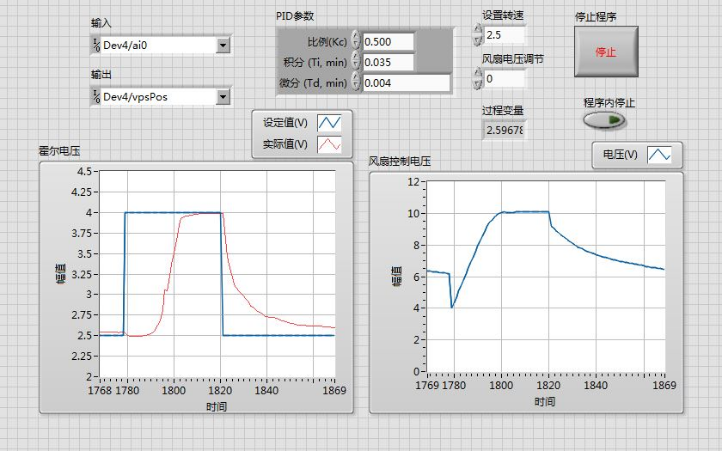Viewport: 723px width, 452px height.
Task: Click the I/O icon of the 输出 channel control
Action: (96, 97)
